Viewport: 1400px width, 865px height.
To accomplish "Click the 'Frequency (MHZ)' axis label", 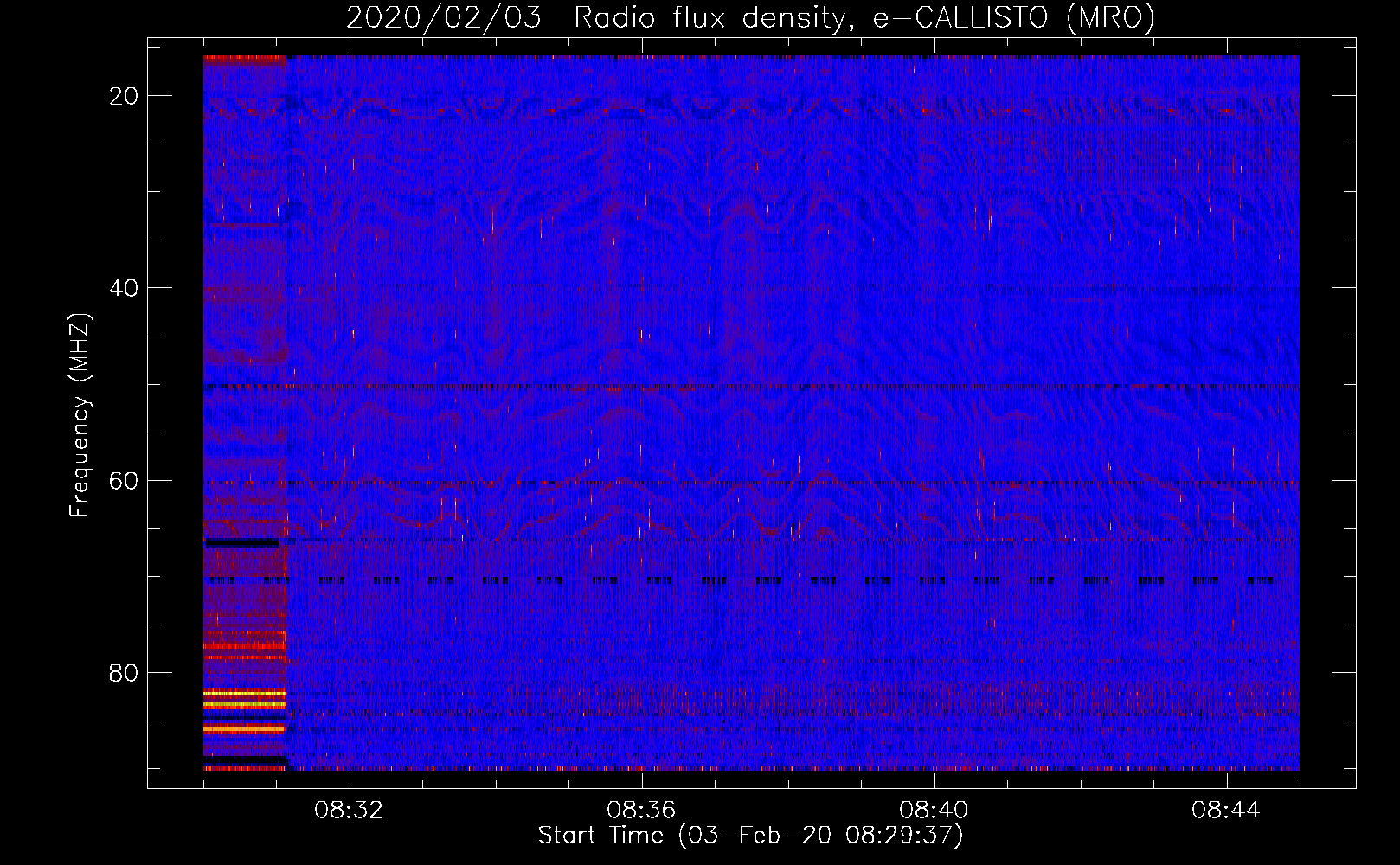I will (x=80, y=415).
